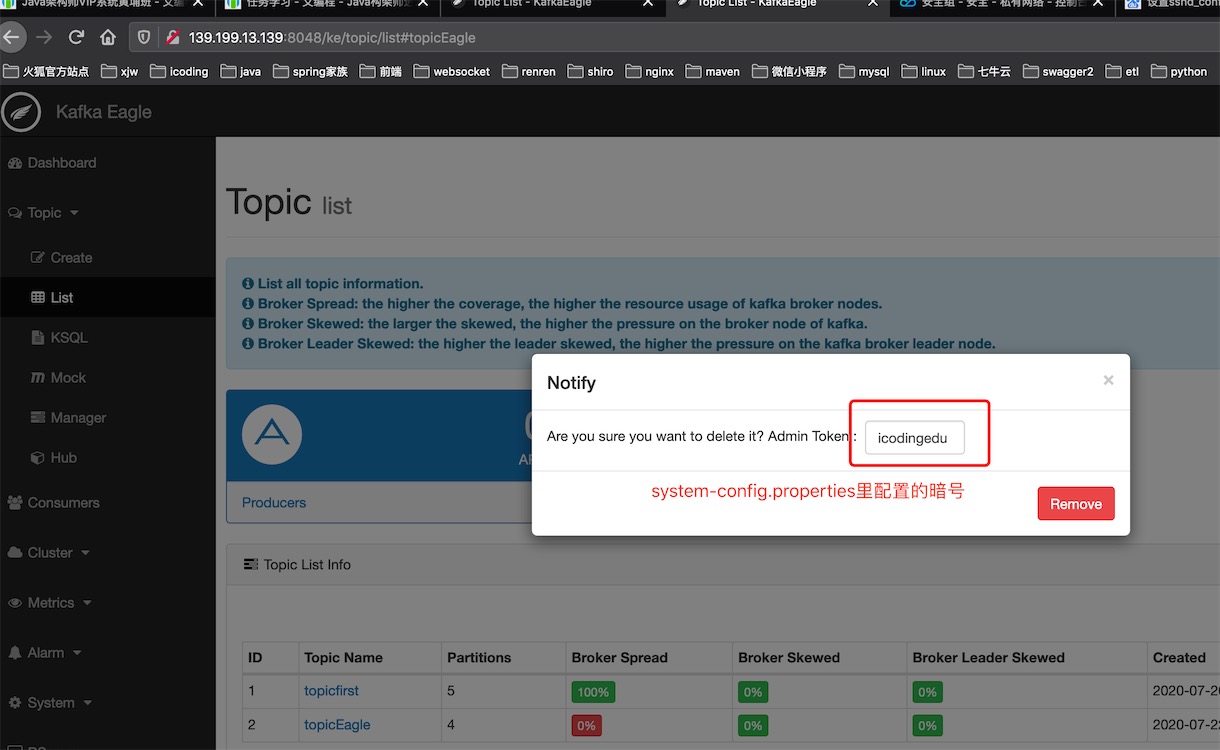Open Mock in the sidebar
Screen dimensions: 1220x750
coord(59,378)
